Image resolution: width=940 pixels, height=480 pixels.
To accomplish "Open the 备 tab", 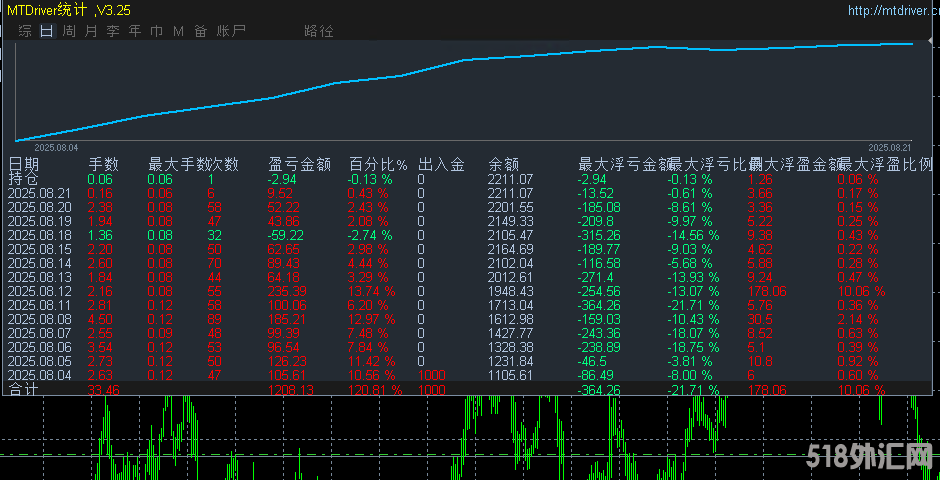I will click(x=200, y=31).
